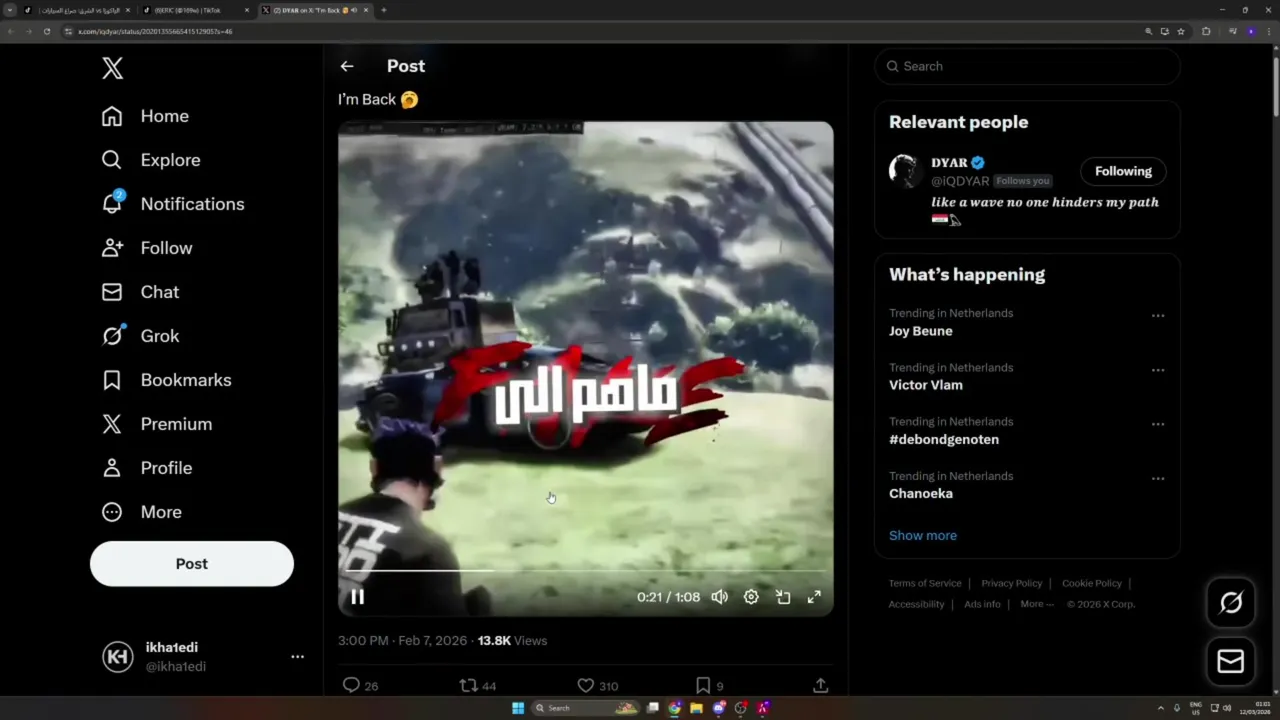This screenshot has height=720, width=1280.
Task: Bookmark this page with the star icon
Action: click(1181, 31)
